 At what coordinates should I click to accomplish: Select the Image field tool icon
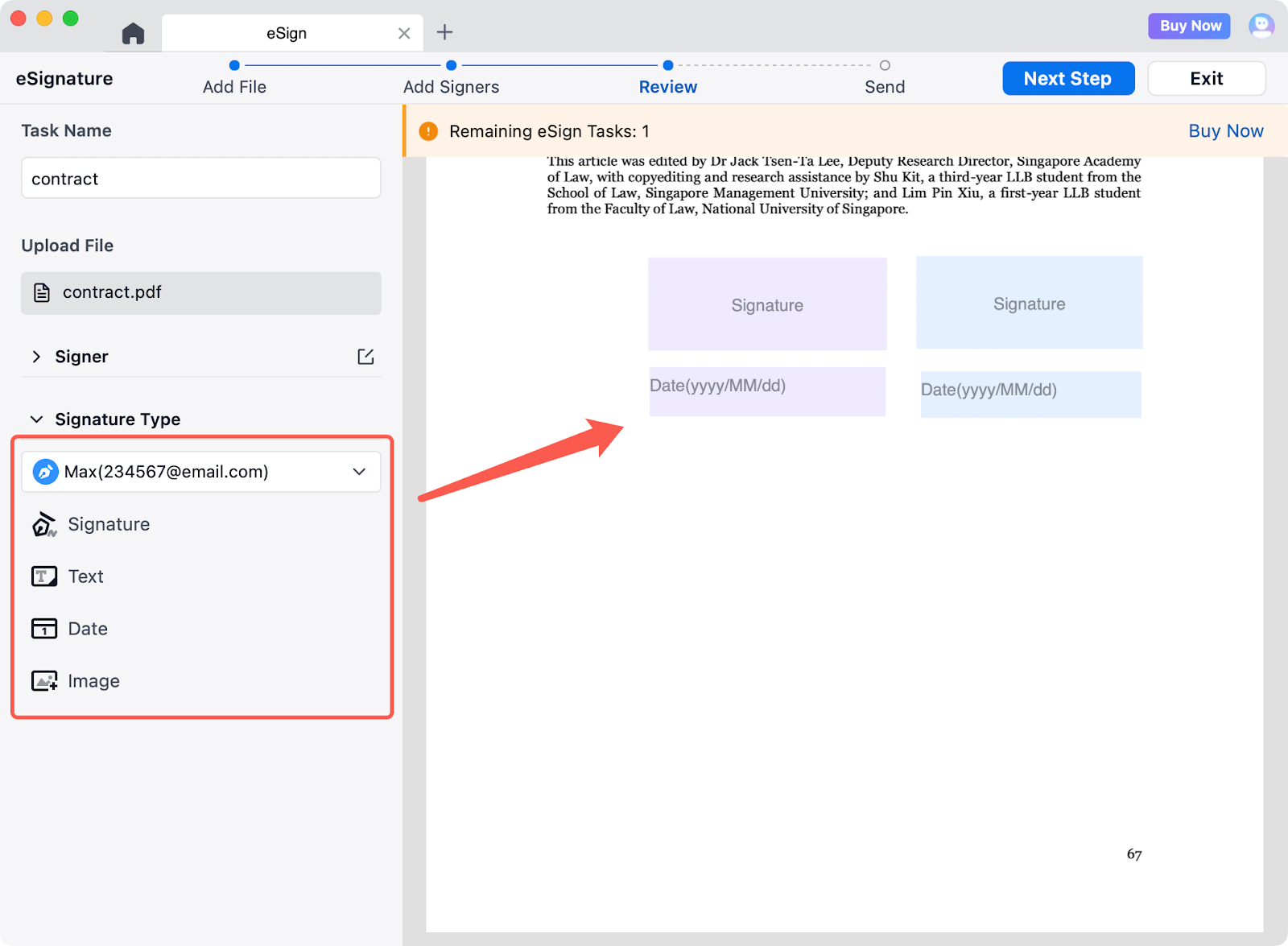coord(44,681)
